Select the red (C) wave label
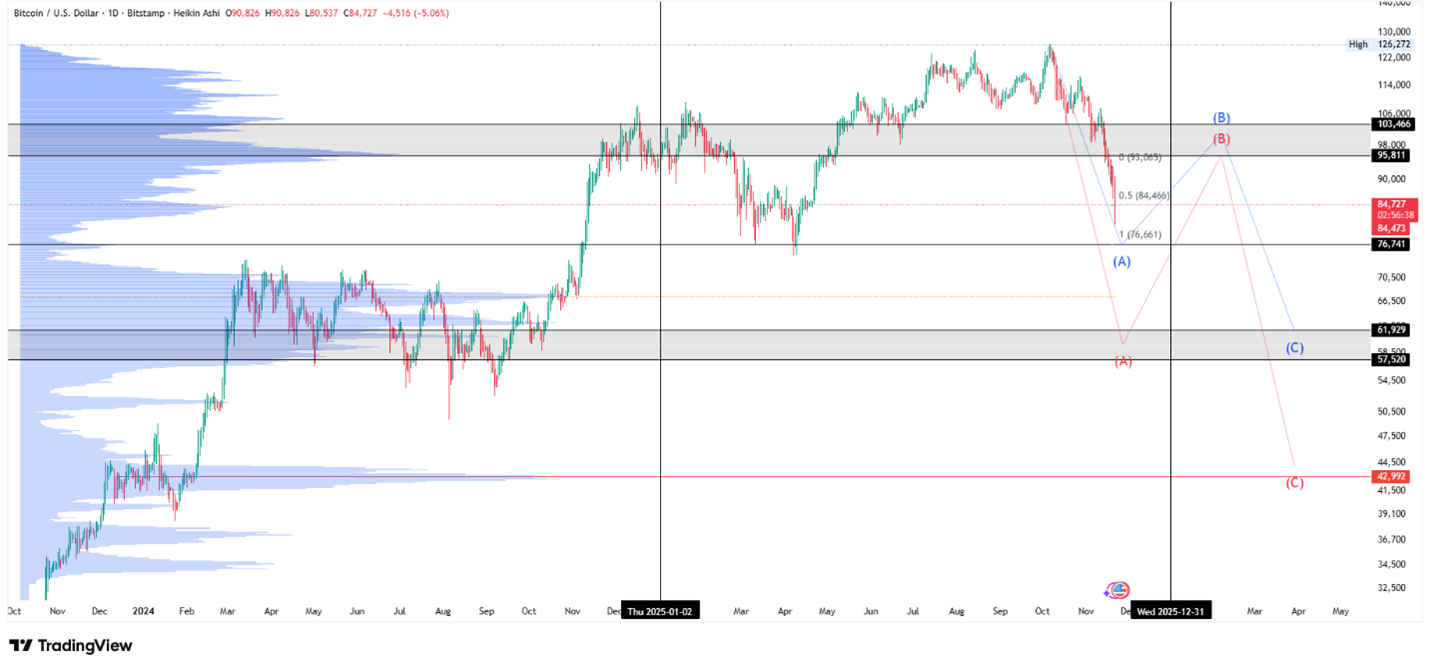The width and height of the screenshot is (1430, 669). pyautogui.click(x=1294, y=483)
